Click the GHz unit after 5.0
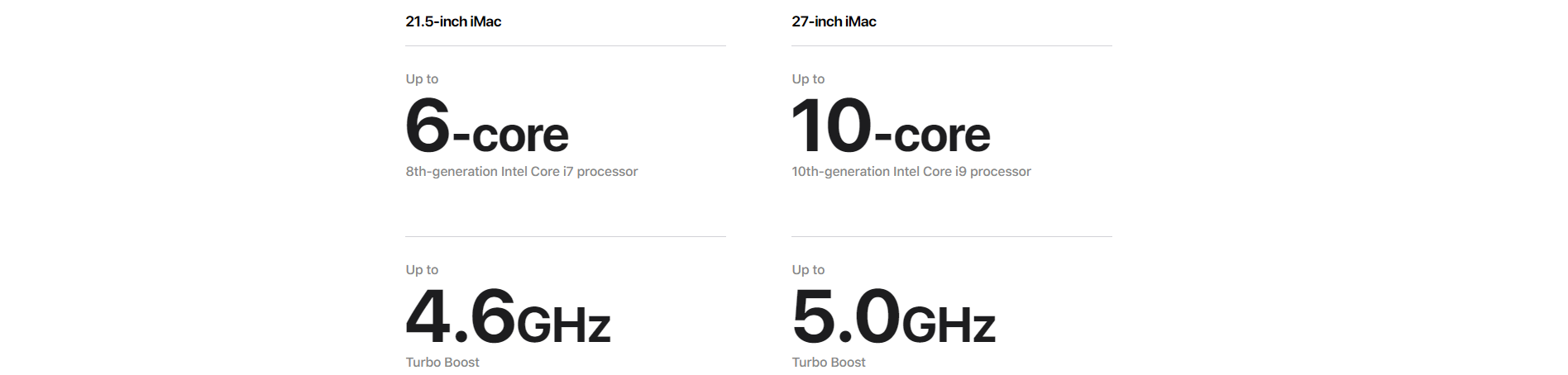The width and height of the screenshot is (1568, 375). click(949, 324)
